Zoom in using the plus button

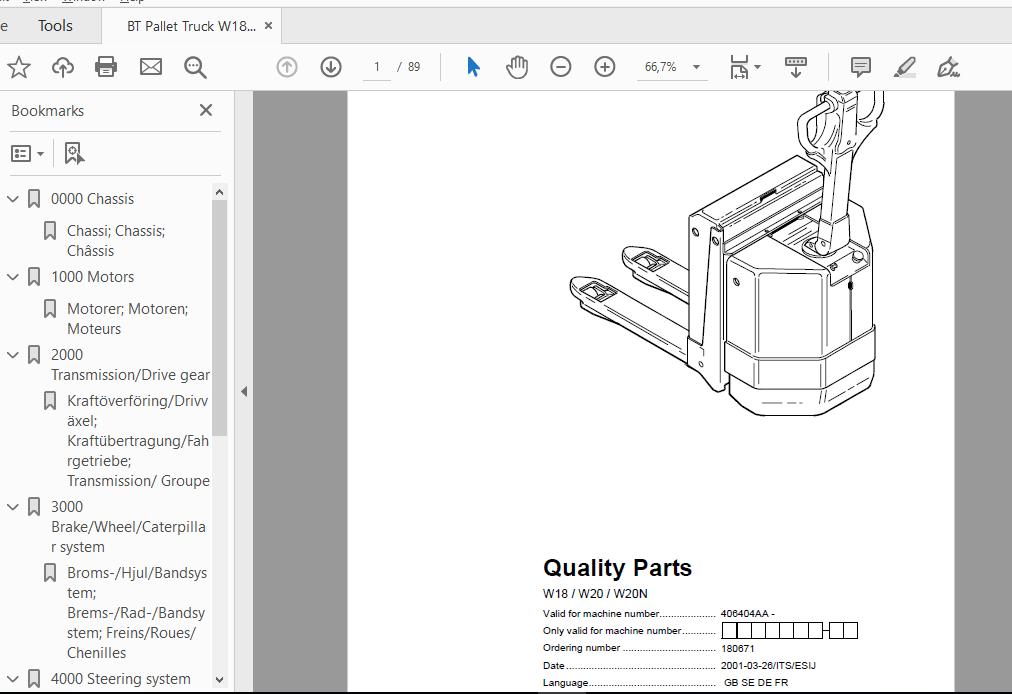point(605,67)
